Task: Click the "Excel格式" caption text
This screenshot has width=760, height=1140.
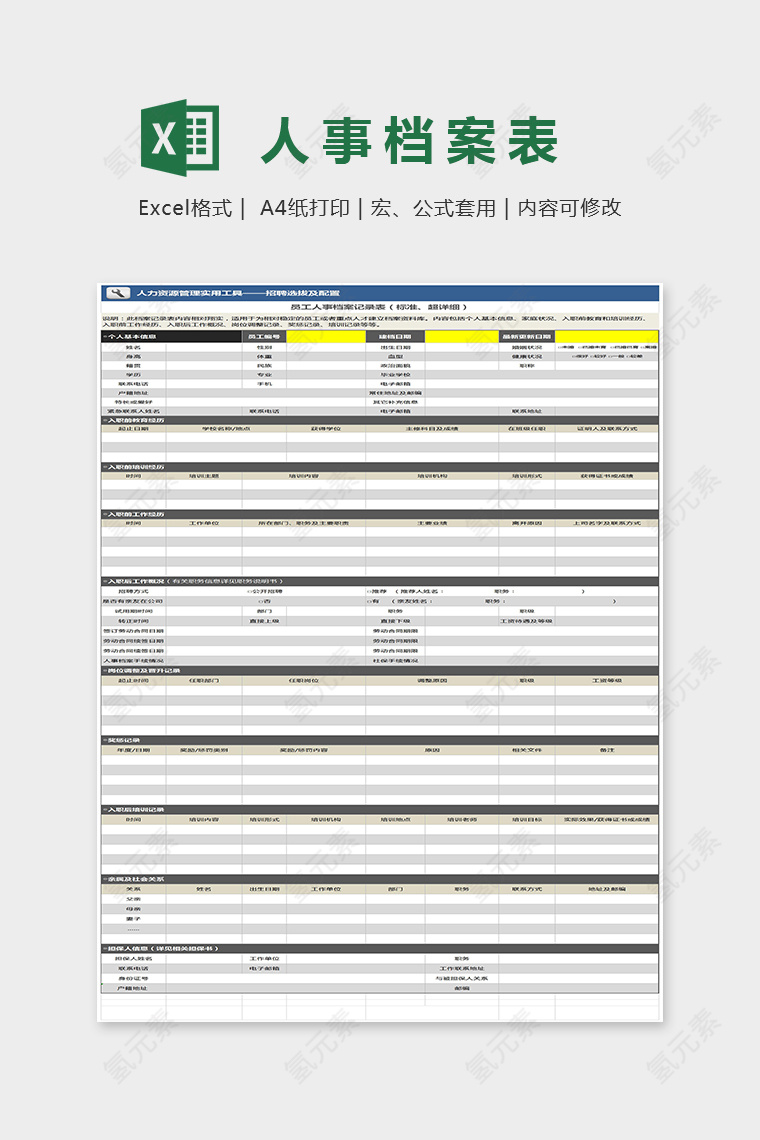Action: click(x=185, y=209)
